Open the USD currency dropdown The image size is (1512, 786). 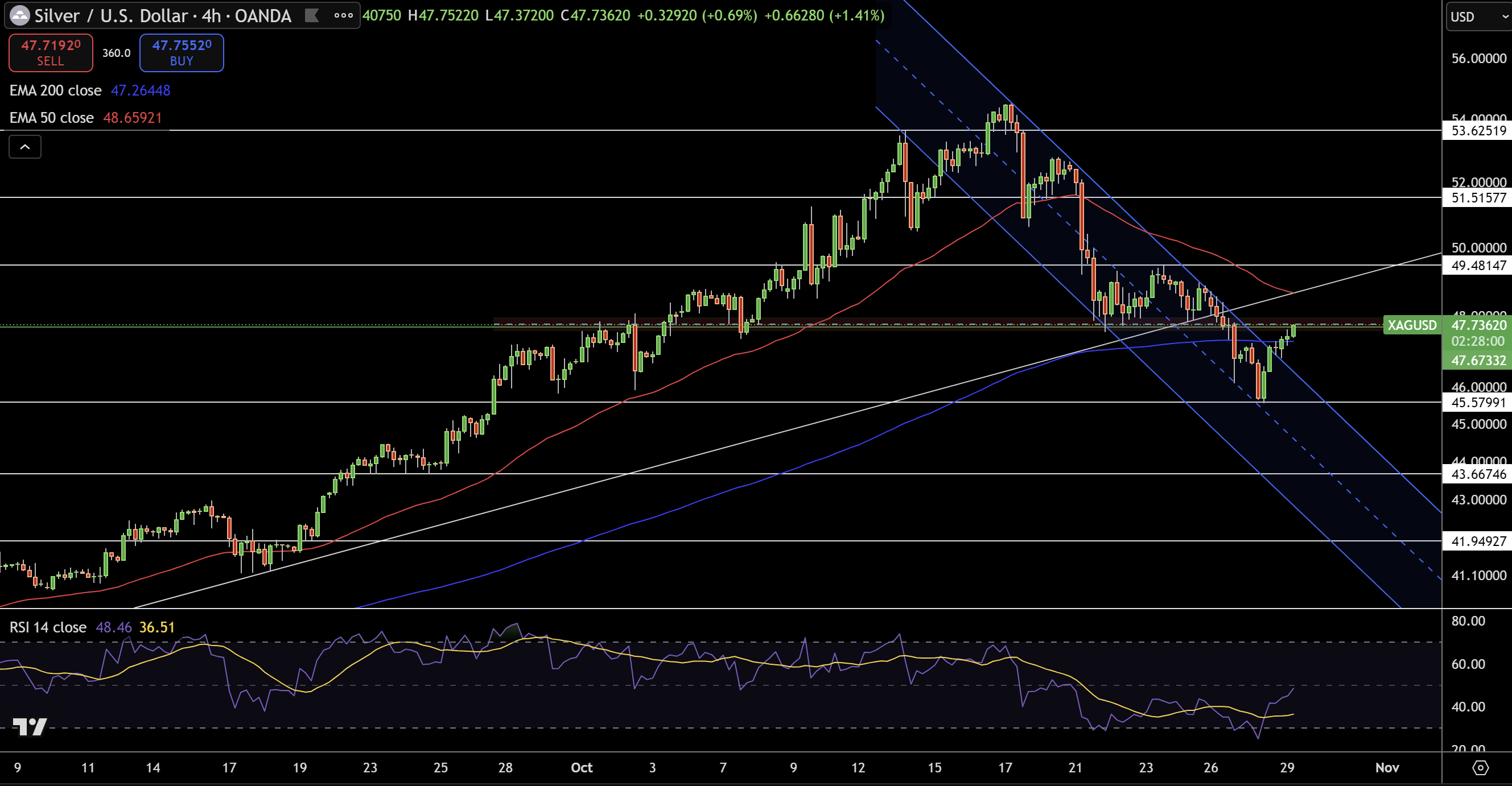(x=1477, y=16)
